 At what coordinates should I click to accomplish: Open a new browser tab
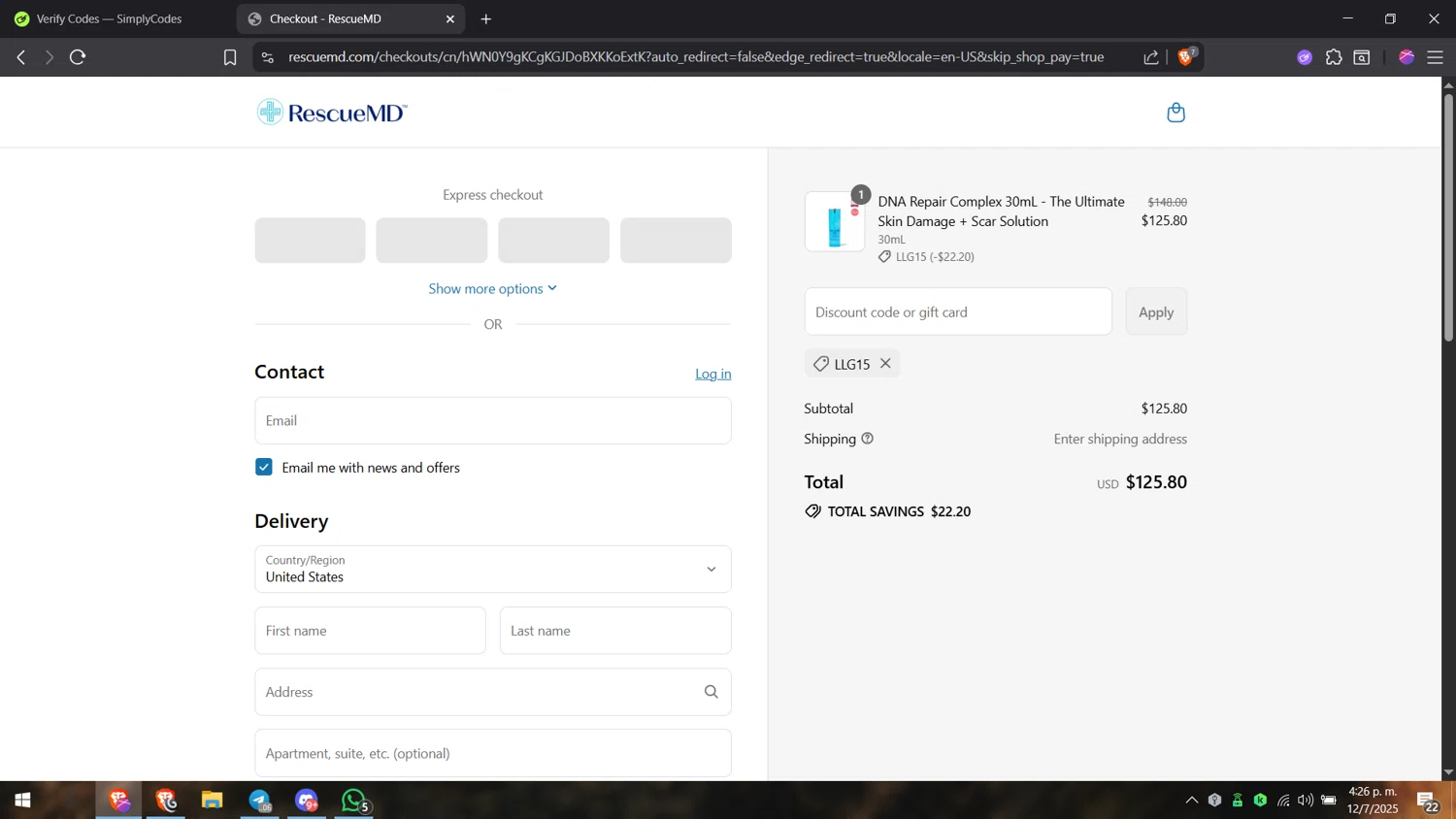[x=486, y=18]
